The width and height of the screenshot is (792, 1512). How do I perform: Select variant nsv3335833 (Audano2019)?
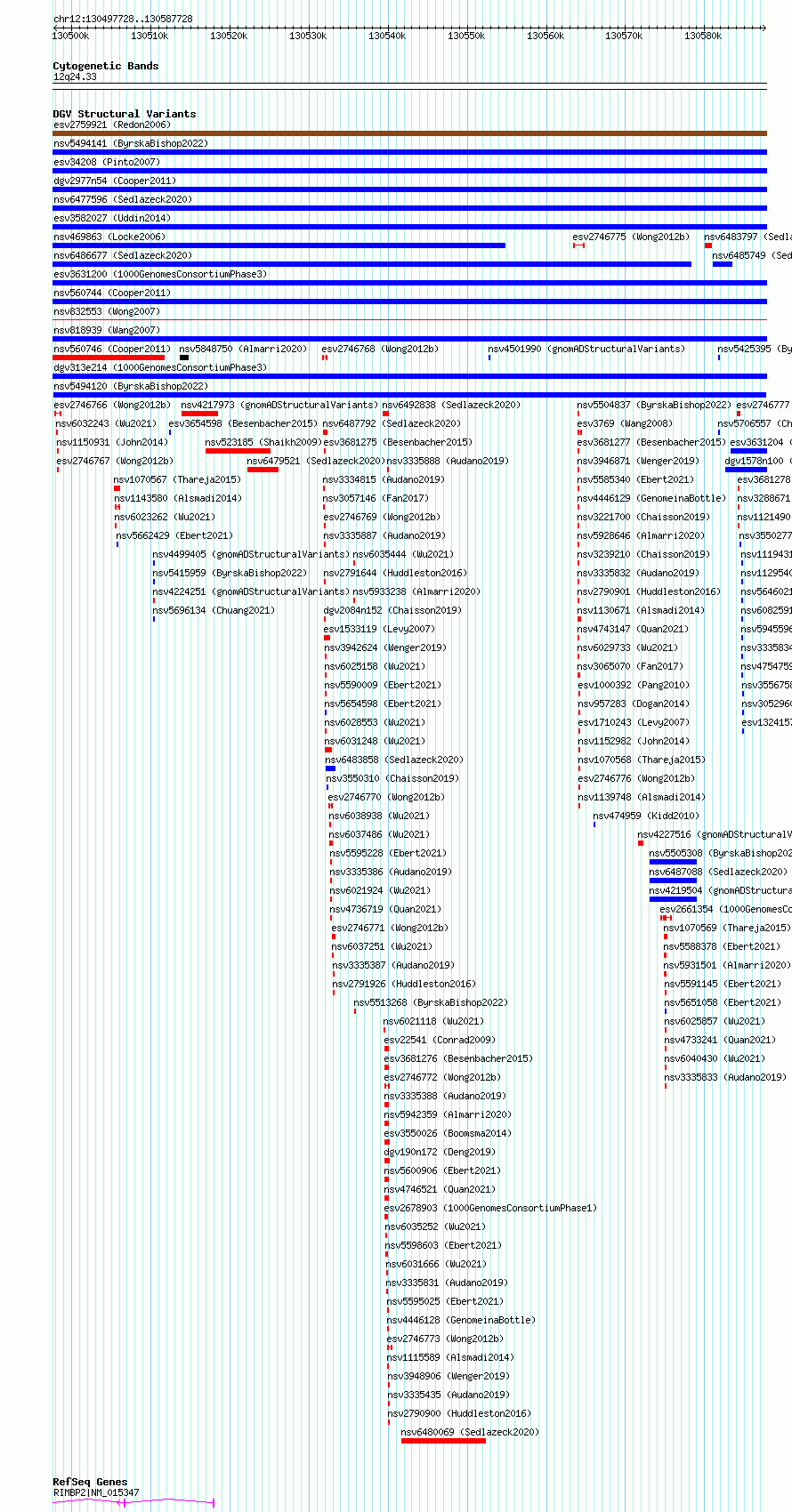pos(725,1077)
